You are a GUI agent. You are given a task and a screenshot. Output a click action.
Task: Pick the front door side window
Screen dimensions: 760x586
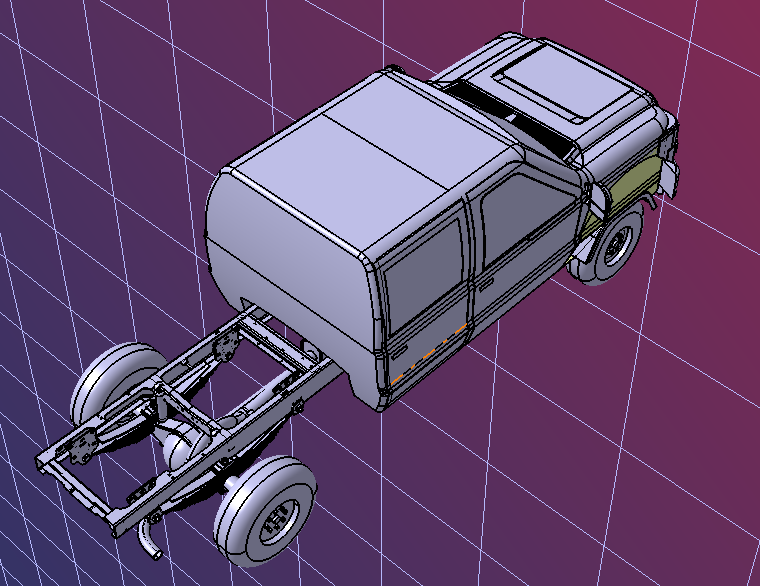[528, 217]
